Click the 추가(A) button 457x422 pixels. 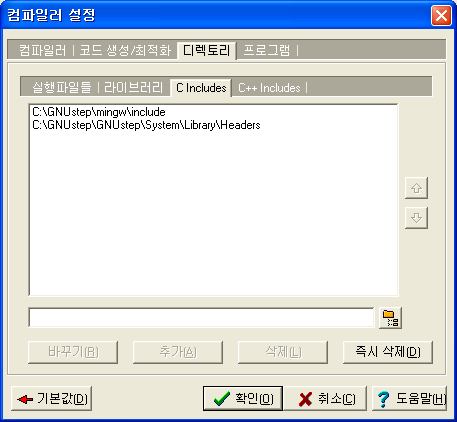tap(178, 352)
